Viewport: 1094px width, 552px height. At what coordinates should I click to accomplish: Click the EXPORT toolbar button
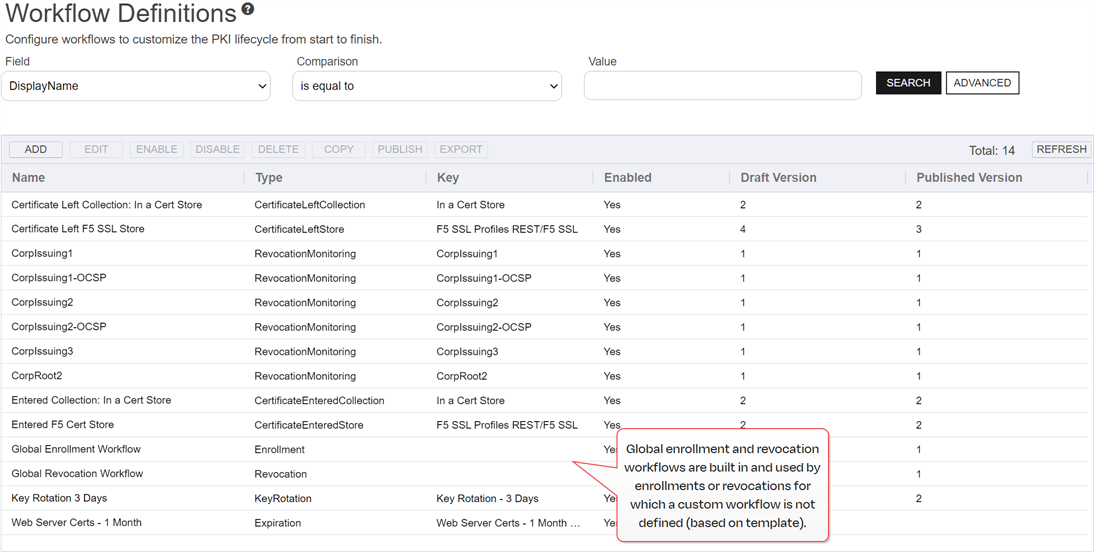tap(461, 149)
